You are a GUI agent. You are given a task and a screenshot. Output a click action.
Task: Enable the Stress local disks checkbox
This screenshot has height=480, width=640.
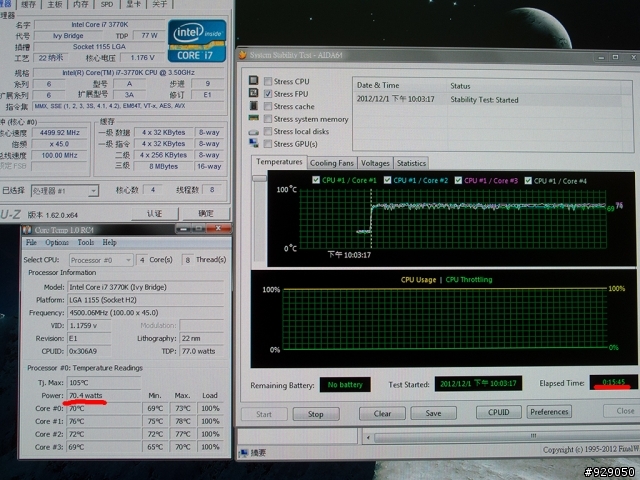point(268,131)
